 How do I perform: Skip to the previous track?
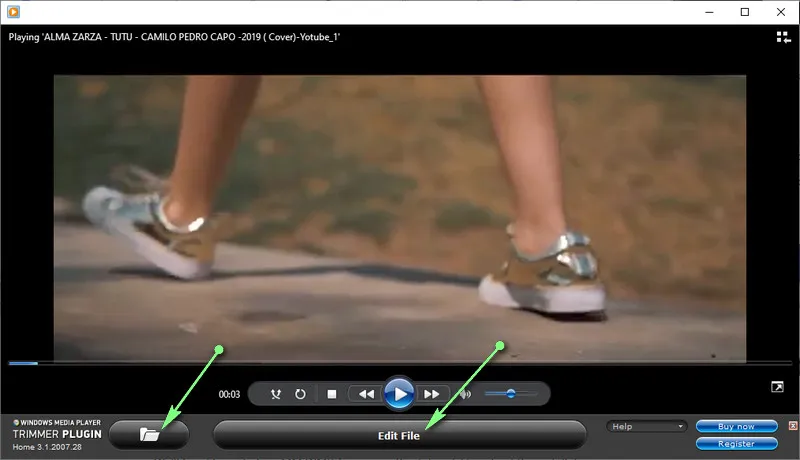366,394
